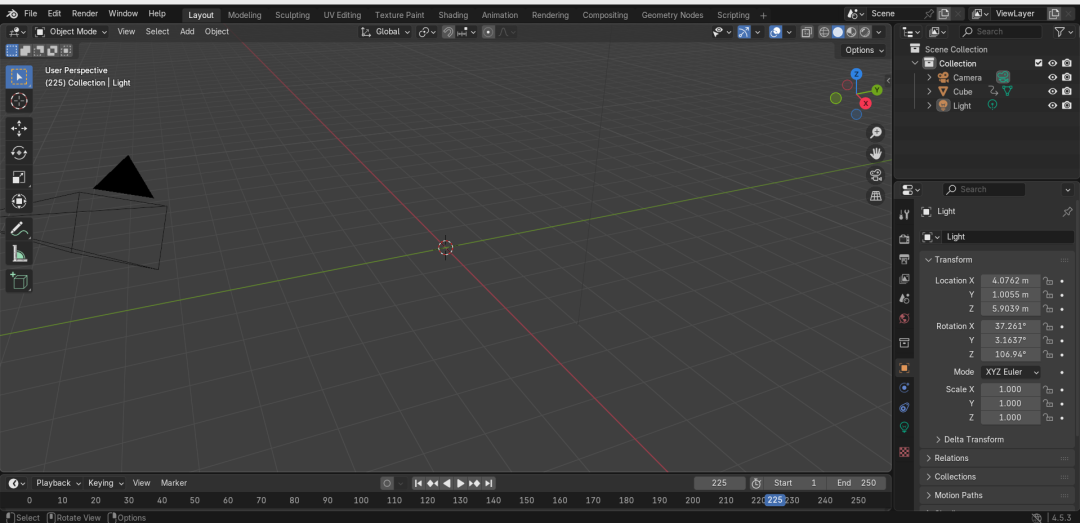
Task: Expand the Cube item in outliner
Action: (928, 91)
